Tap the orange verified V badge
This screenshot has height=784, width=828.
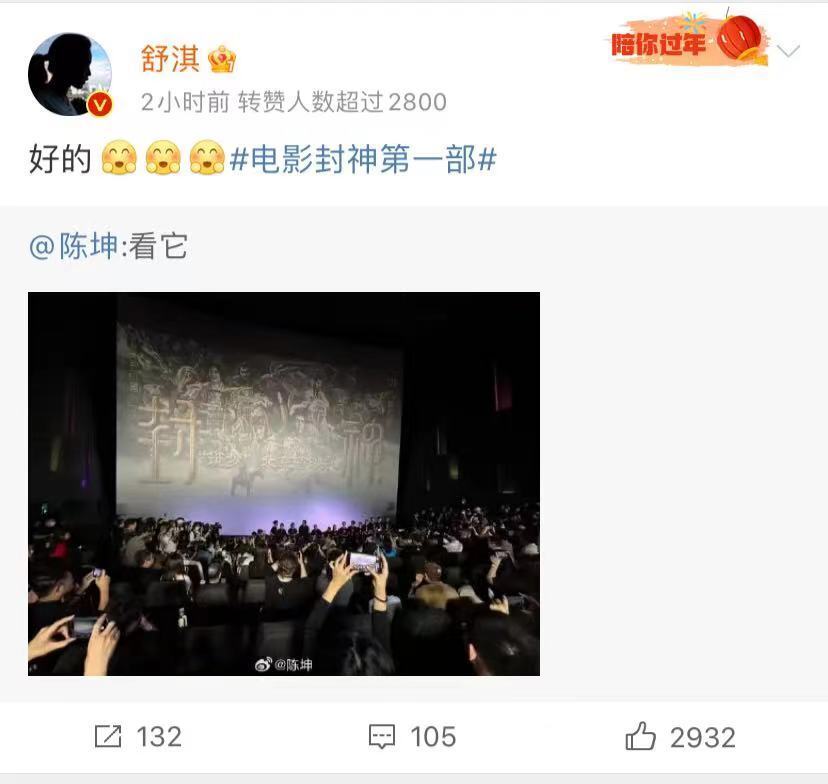click(99, 103)
